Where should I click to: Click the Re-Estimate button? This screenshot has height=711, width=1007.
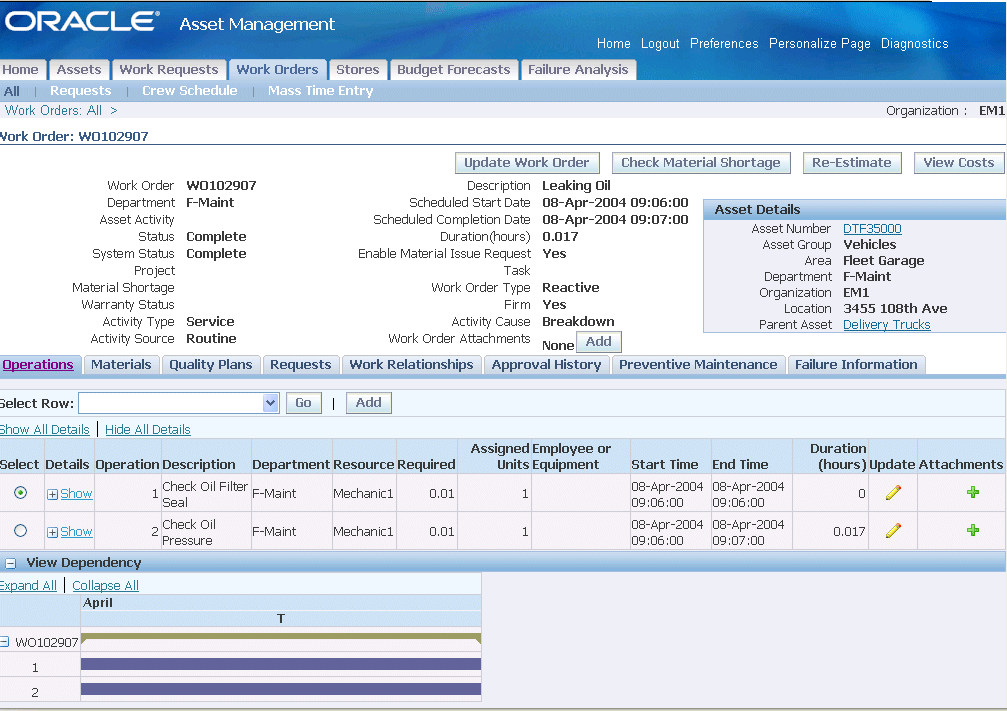(852, 162)
